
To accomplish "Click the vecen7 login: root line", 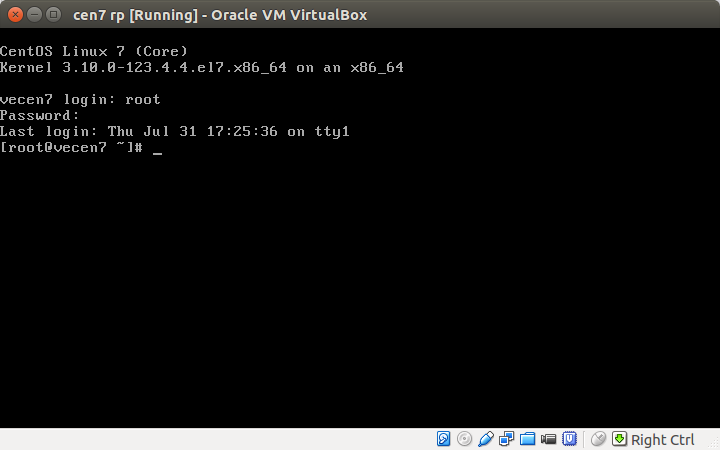I will pyautogui.click(x=80, y=100).
